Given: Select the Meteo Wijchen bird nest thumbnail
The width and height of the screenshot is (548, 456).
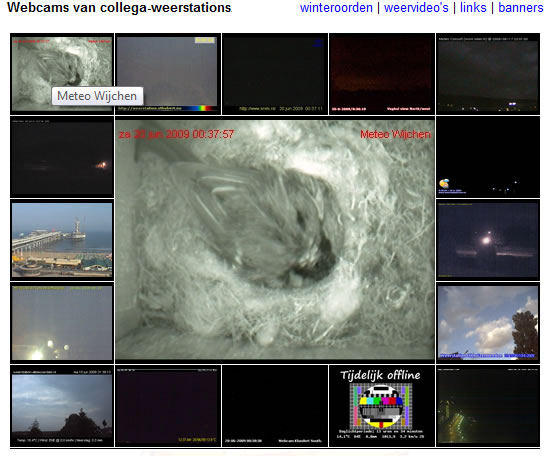Looking at the screenshot, I should 62,74.
